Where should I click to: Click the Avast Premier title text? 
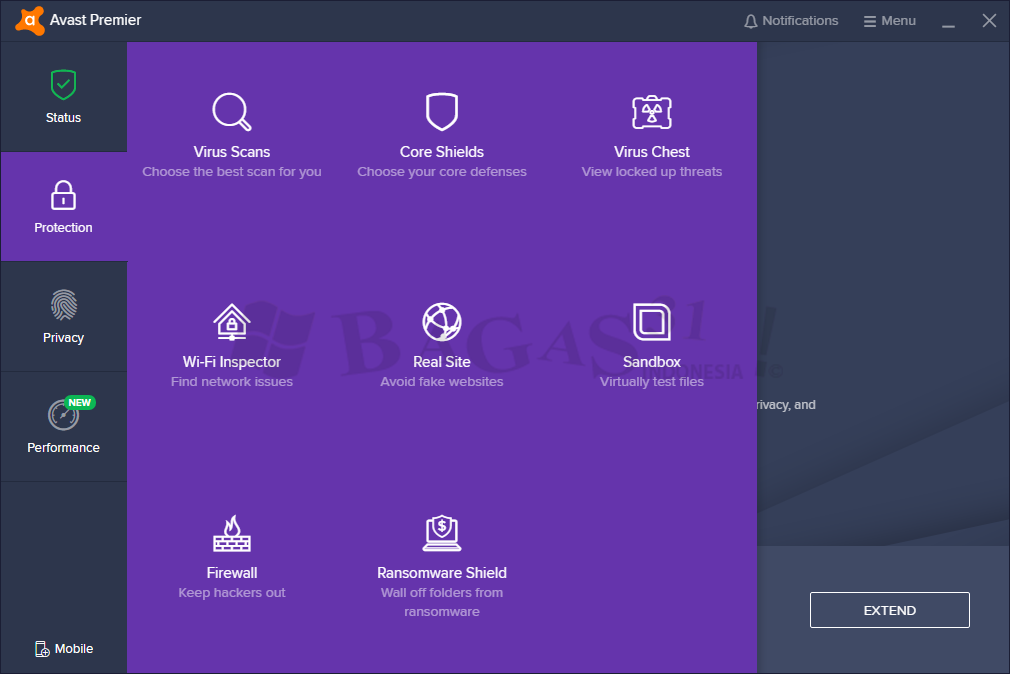point(95,20)
